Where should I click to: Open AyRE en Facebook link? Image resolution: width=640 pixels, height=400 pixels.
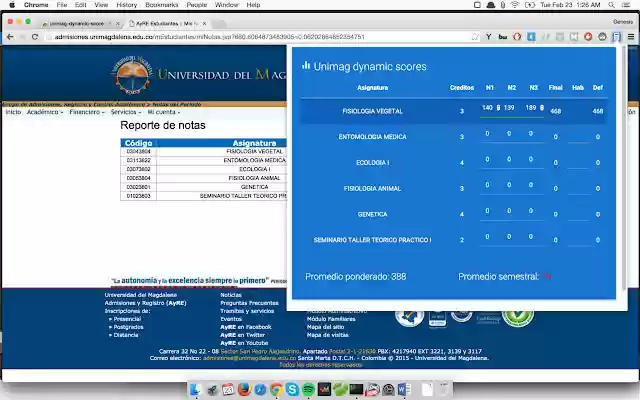[x=246, y=327]
